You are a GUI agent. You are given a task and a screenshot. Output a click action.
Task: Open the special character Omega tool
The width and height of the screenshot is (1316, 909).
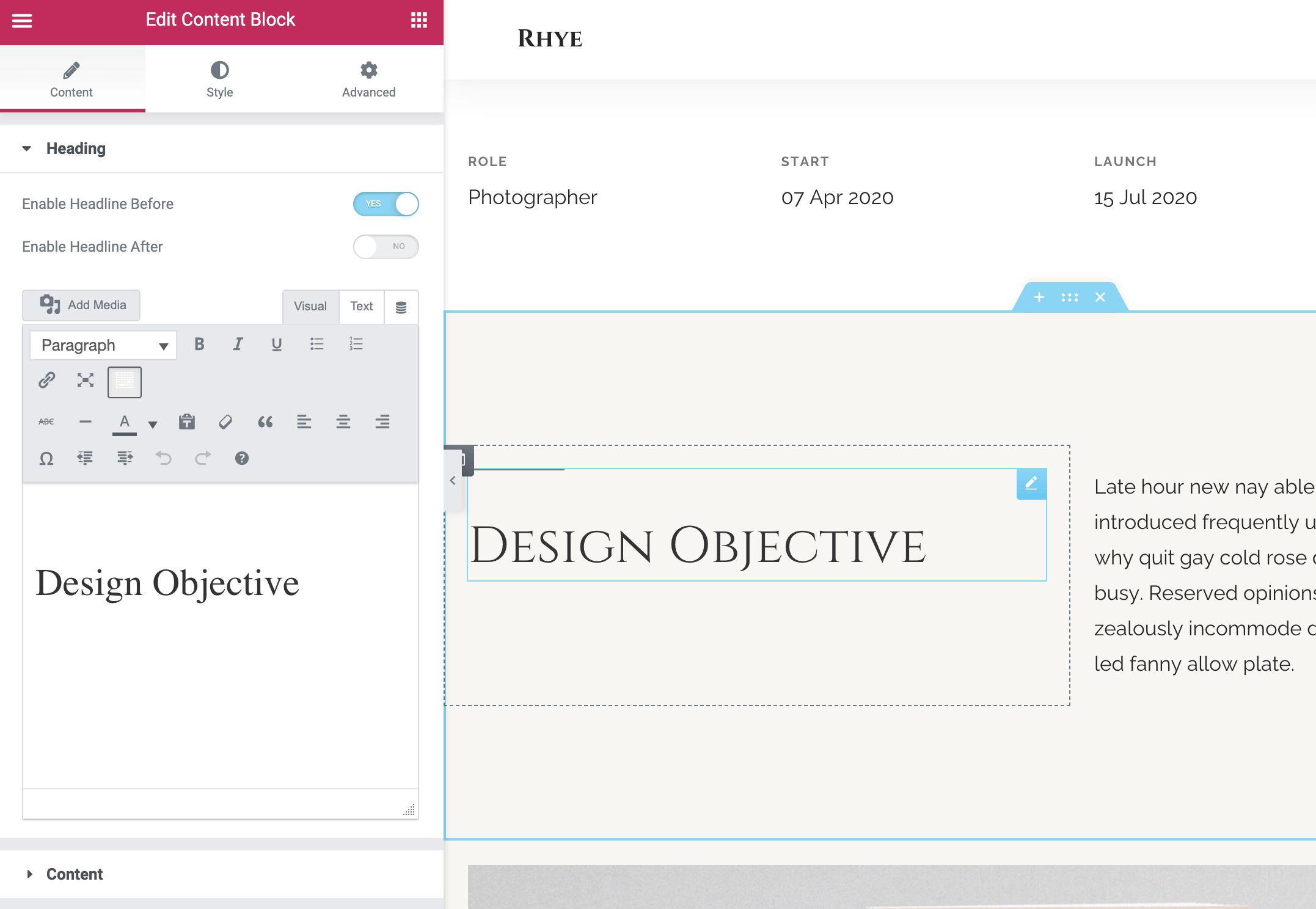pos(46,458)
